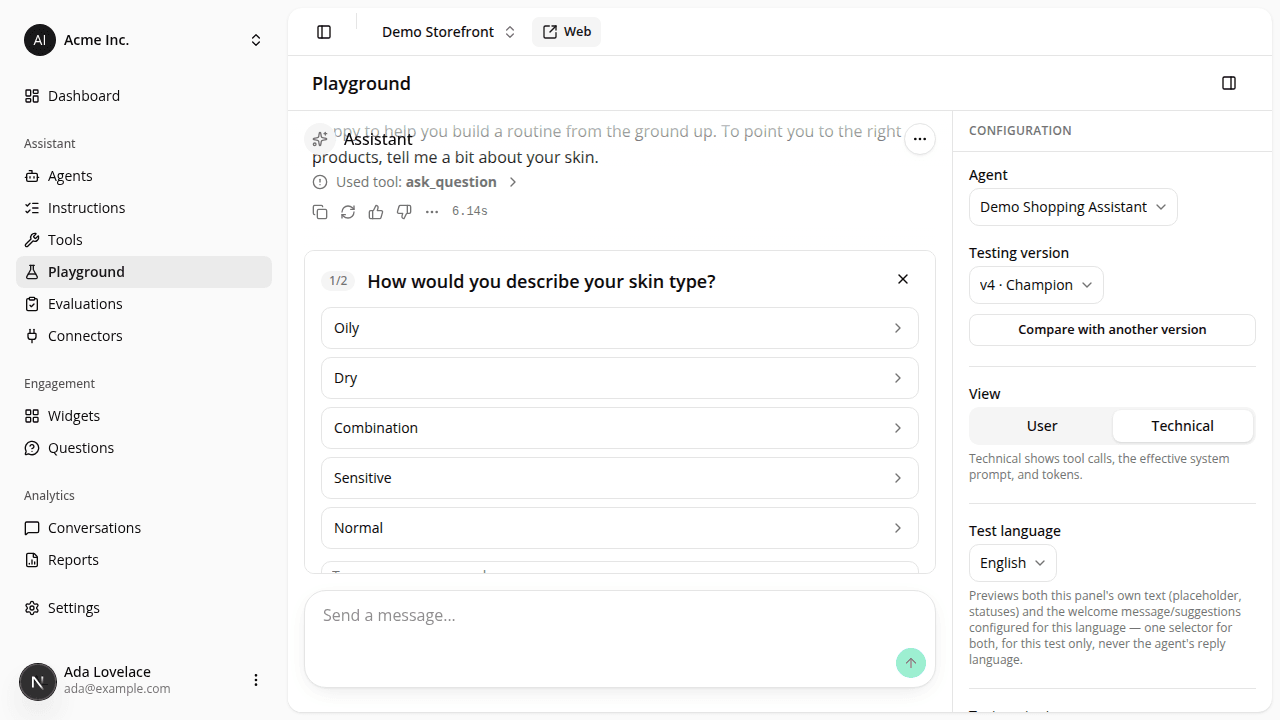Image resolution: width=1280 pixels, height=720 pixels.
Task: Open the Dashboard page
Action: [x=144, y=96]
